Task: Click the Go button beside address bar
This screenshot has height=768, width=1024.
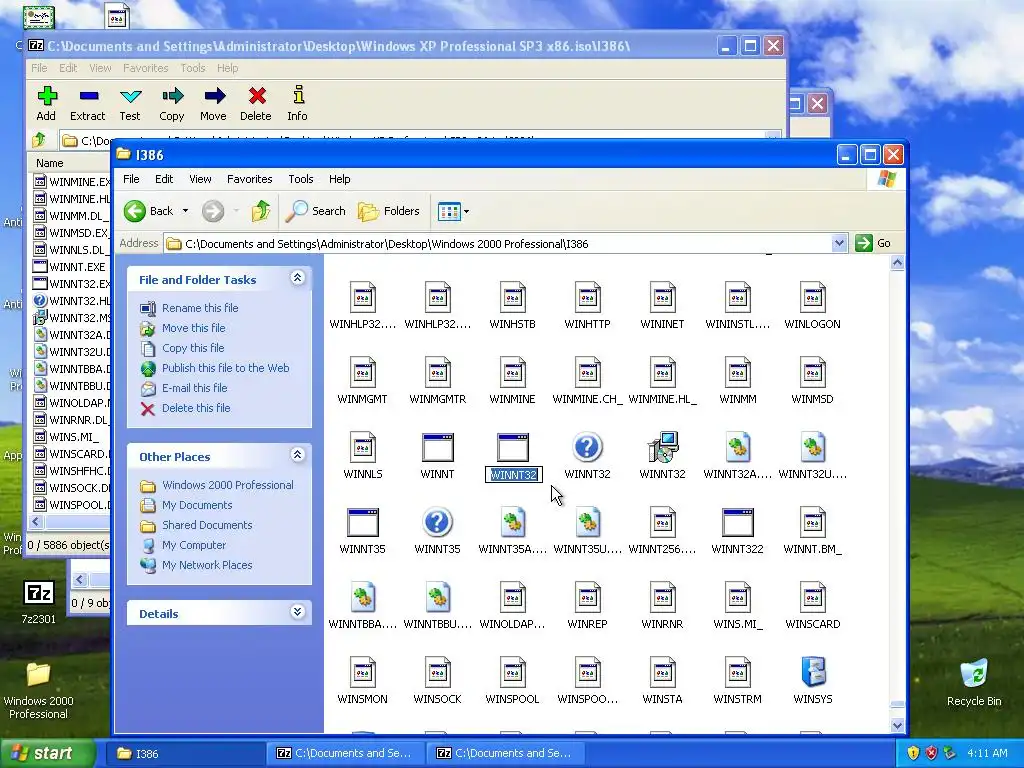Action: [873, 243]
